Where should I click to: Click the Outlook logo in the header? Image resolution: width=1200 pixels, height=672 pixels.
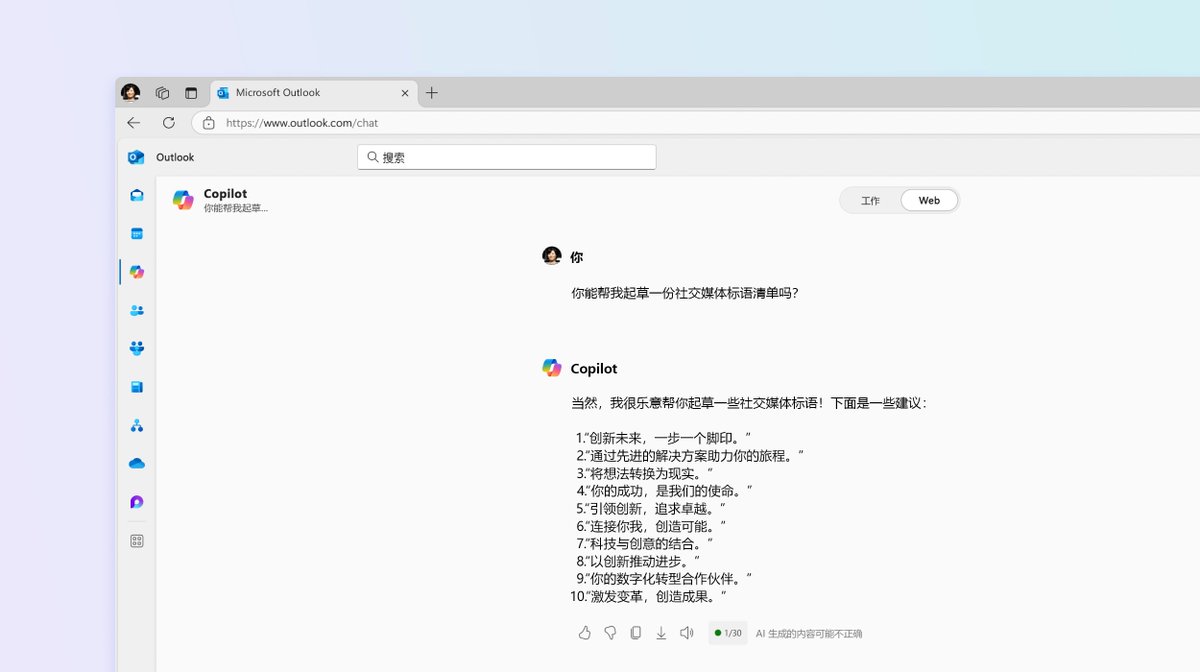coord(136,157)
